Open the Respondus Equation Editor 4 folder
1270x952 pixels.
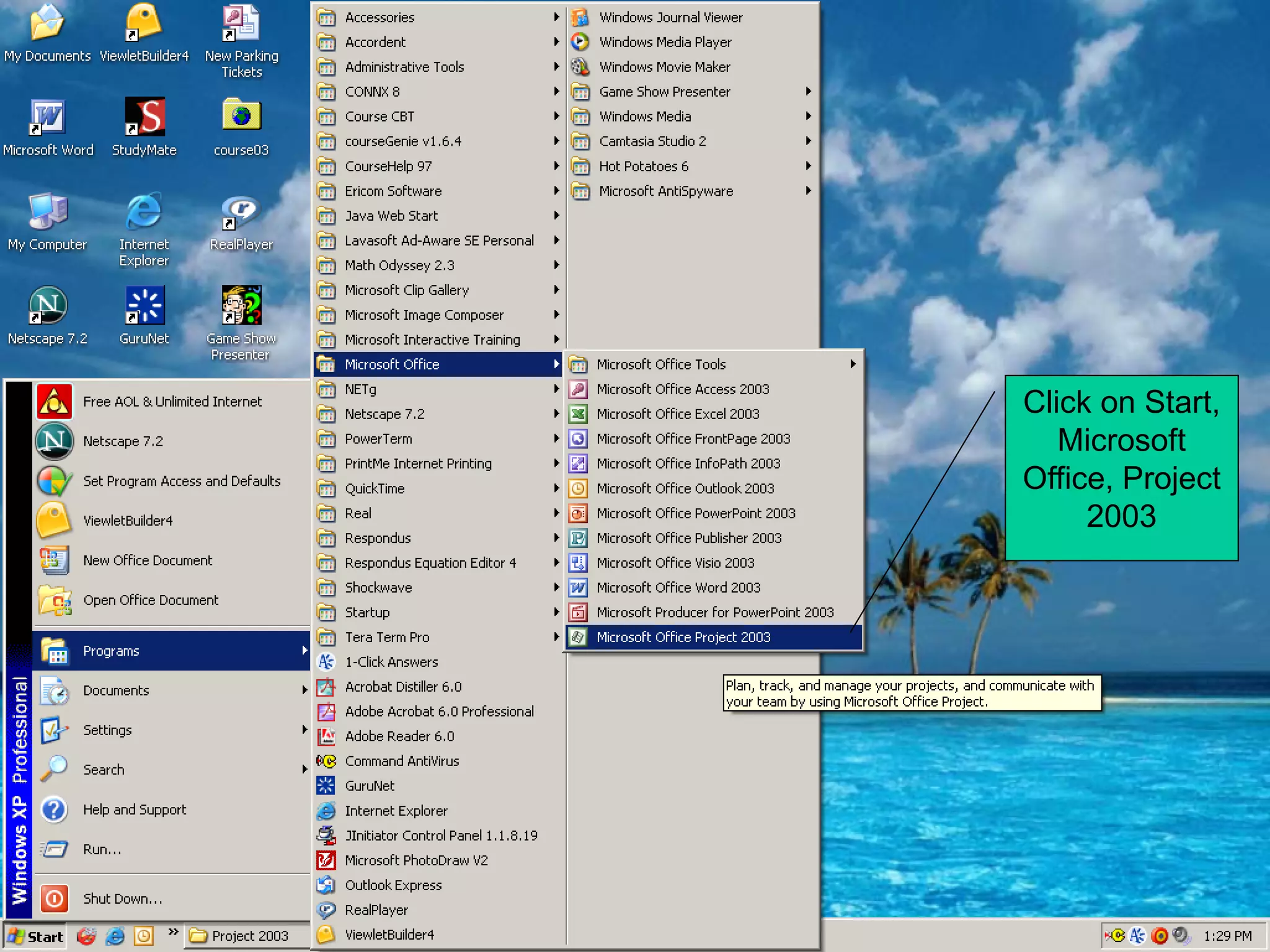click(437, 563)
